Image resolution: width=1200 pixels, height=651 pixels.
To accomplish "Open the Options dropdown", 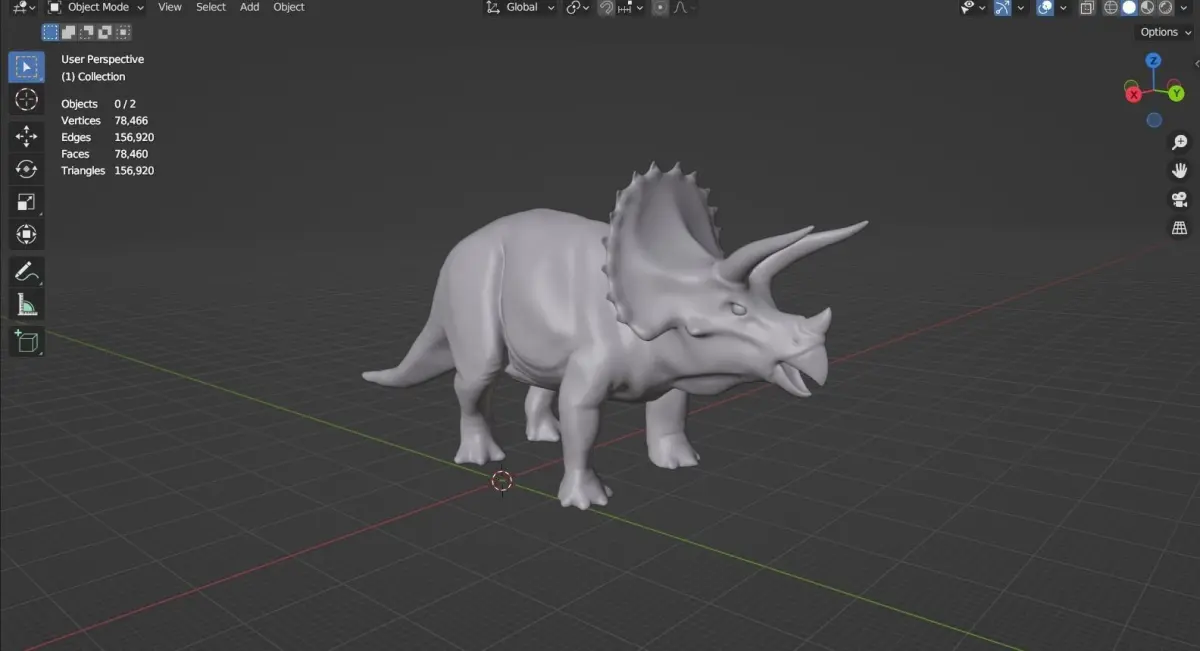I will click(x=1165, y=32).
